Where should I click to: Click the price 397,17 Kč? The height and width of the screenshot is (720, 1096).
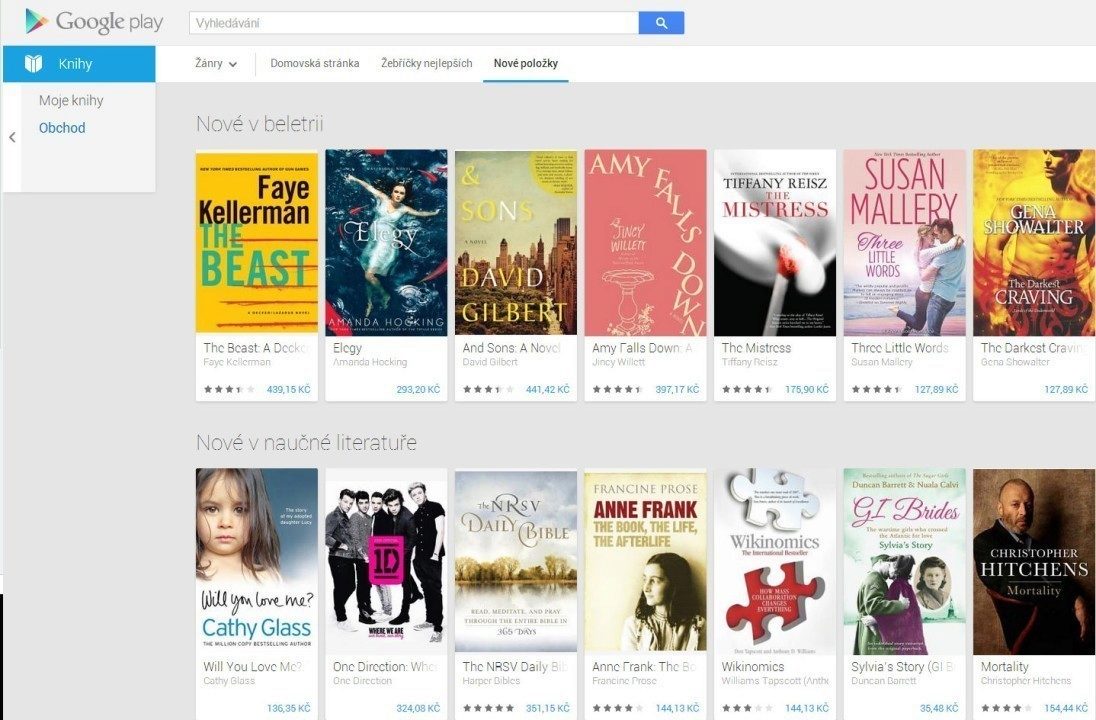pyautogui.click(x=677, y=389)
